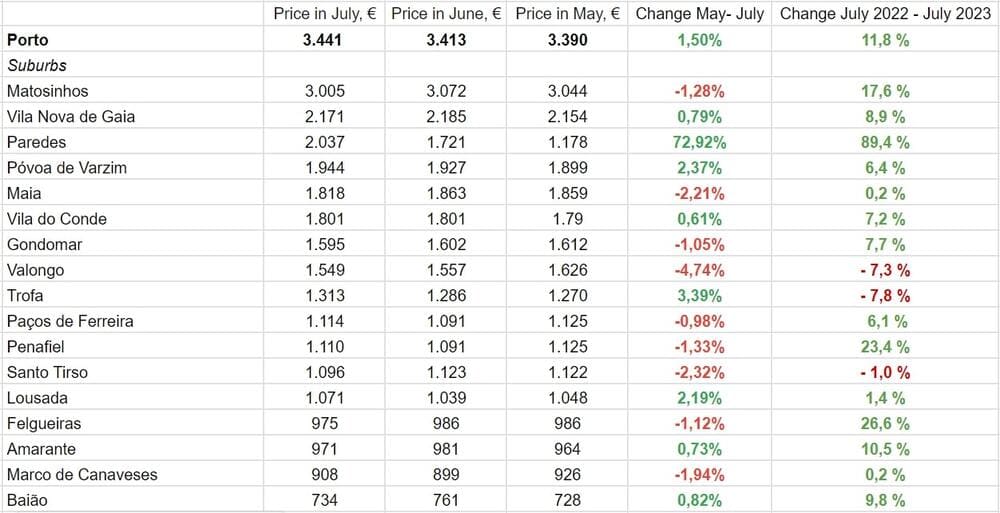Viewport: 1000px width, 513px height.
Task: Click Trofa's - 7,8 % yearly change
Action: tap(884, 296)
